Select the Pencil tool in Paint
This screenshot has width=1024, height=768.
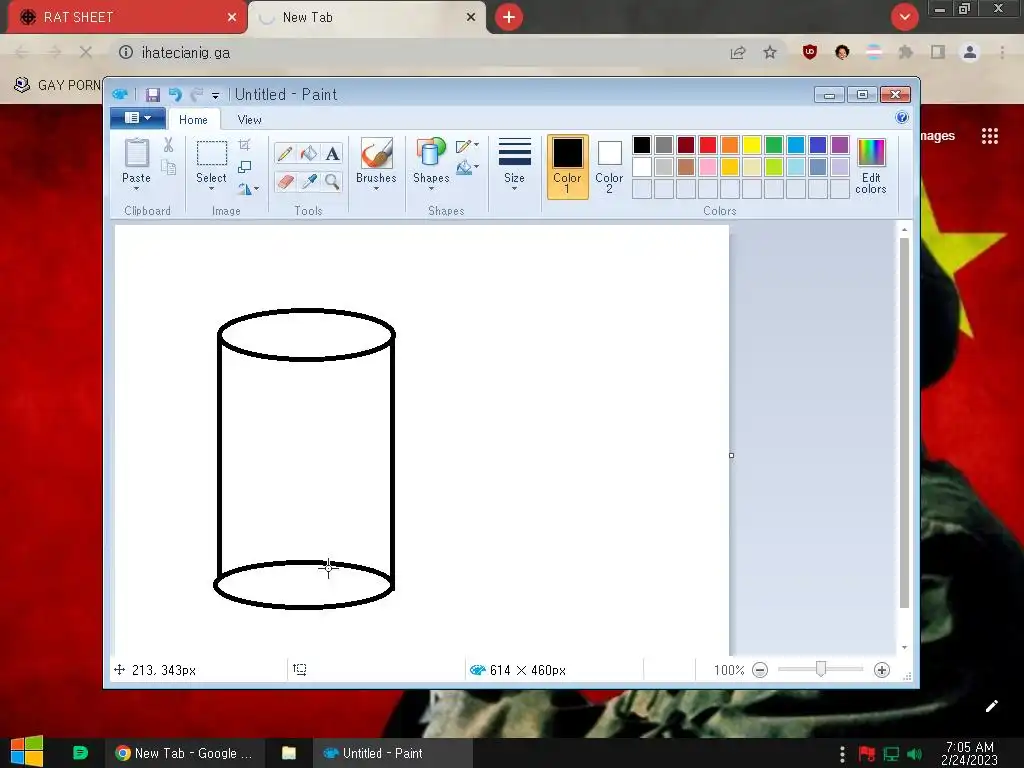tap(285, 153)
